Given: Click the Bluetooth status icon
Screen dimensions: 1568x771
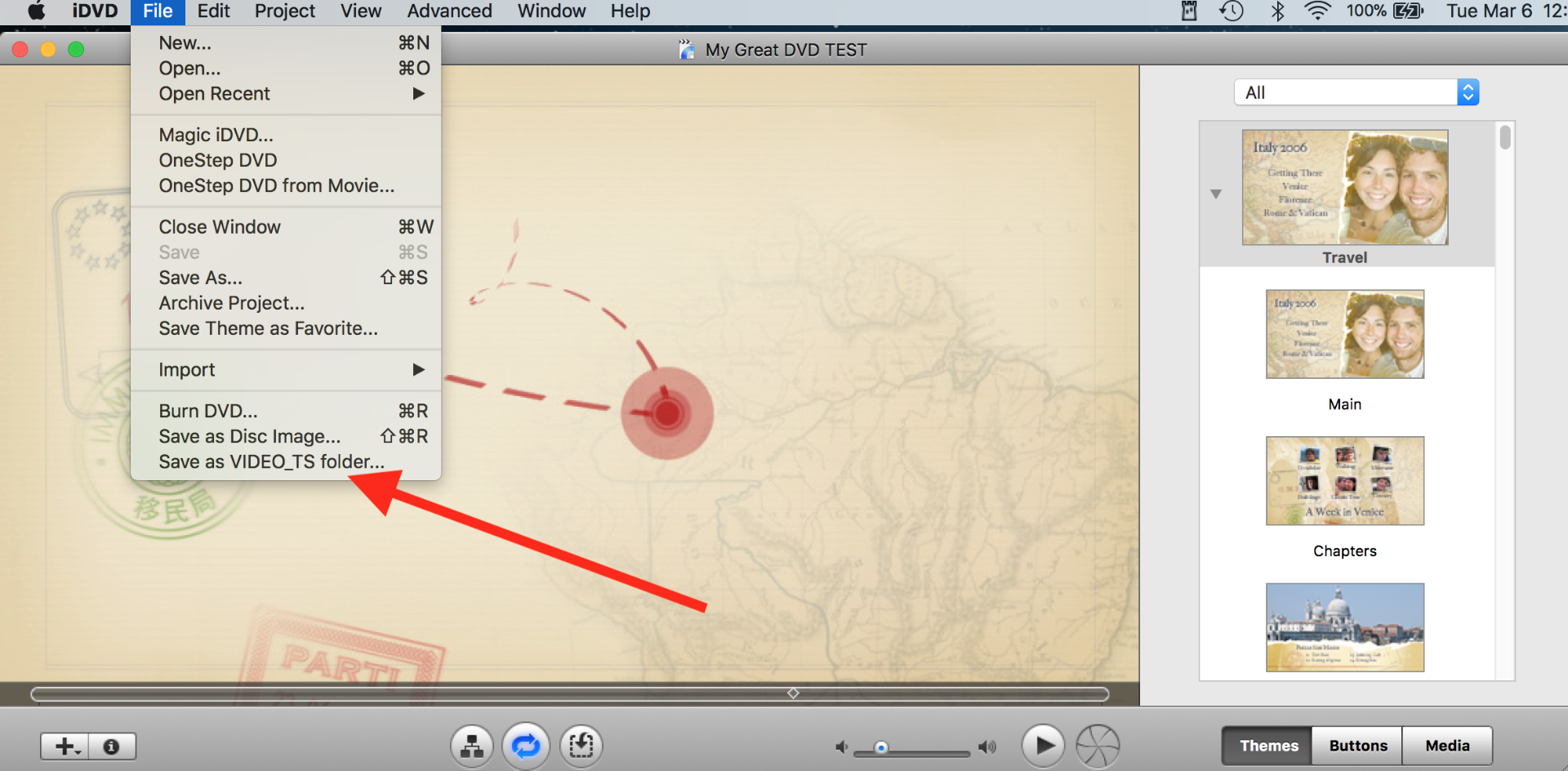Looking at the screenshot, I should [x=1278, y=11].
